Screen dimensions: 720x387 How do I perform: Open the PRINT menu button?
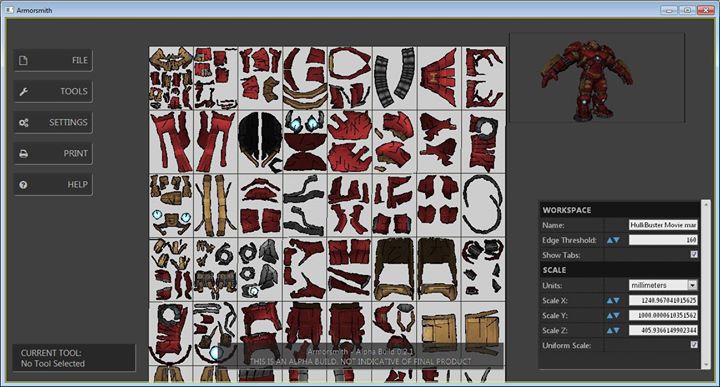coord(53,153)
